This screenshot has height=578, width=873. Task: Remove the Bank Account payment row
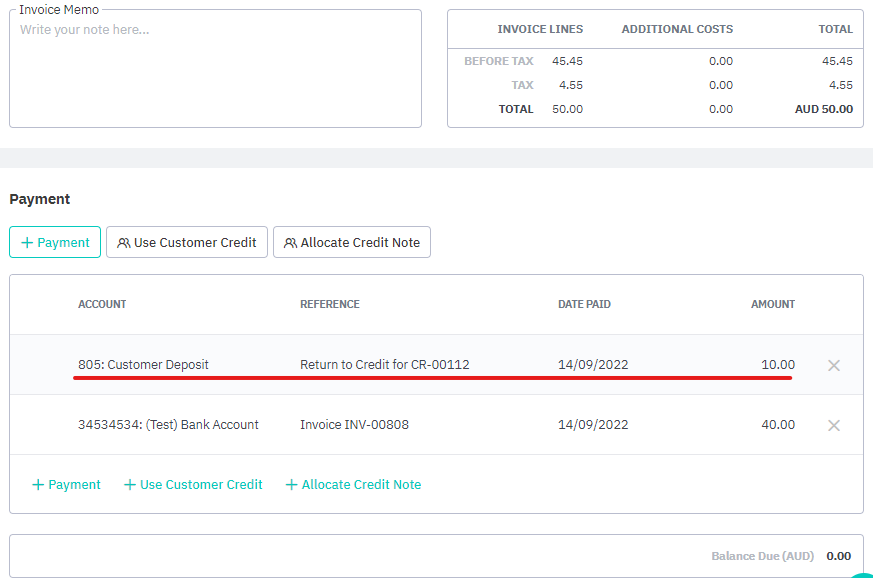point(833,425)
